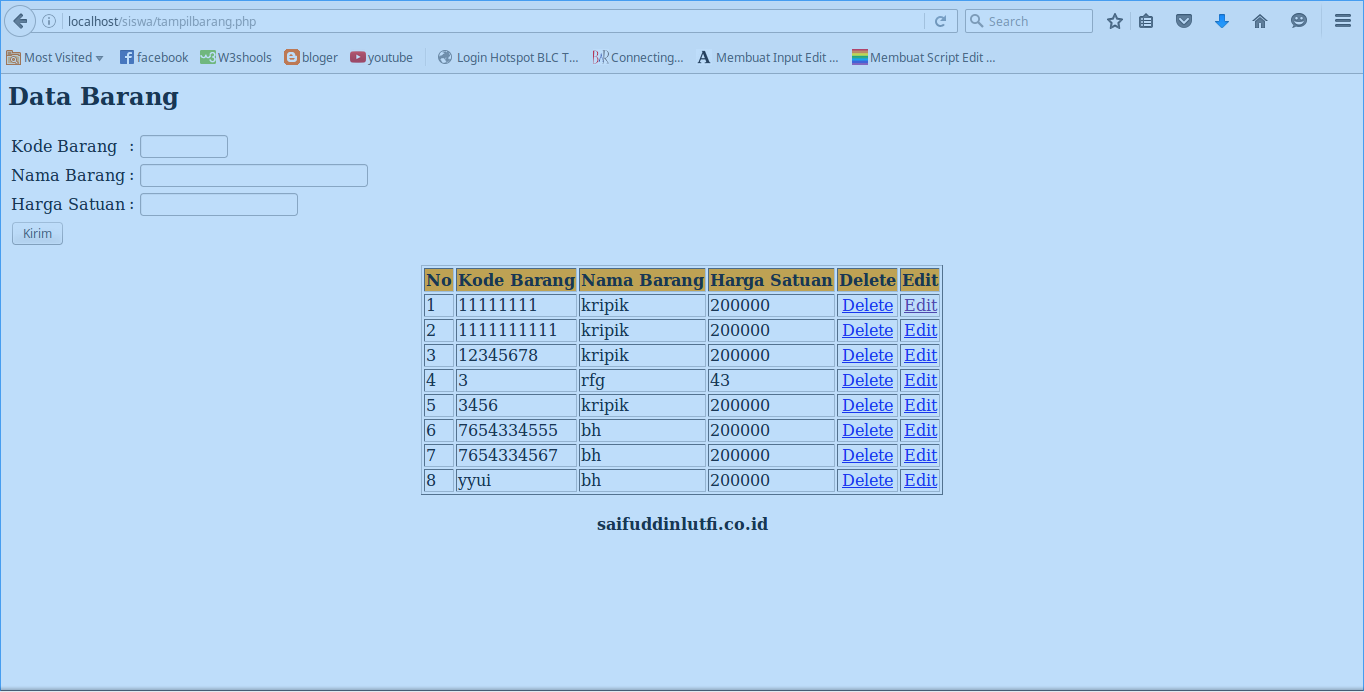The image size is (1364, 692).
Task: Expand the Most Visited bookmarks folder
Action: (55, 57)
